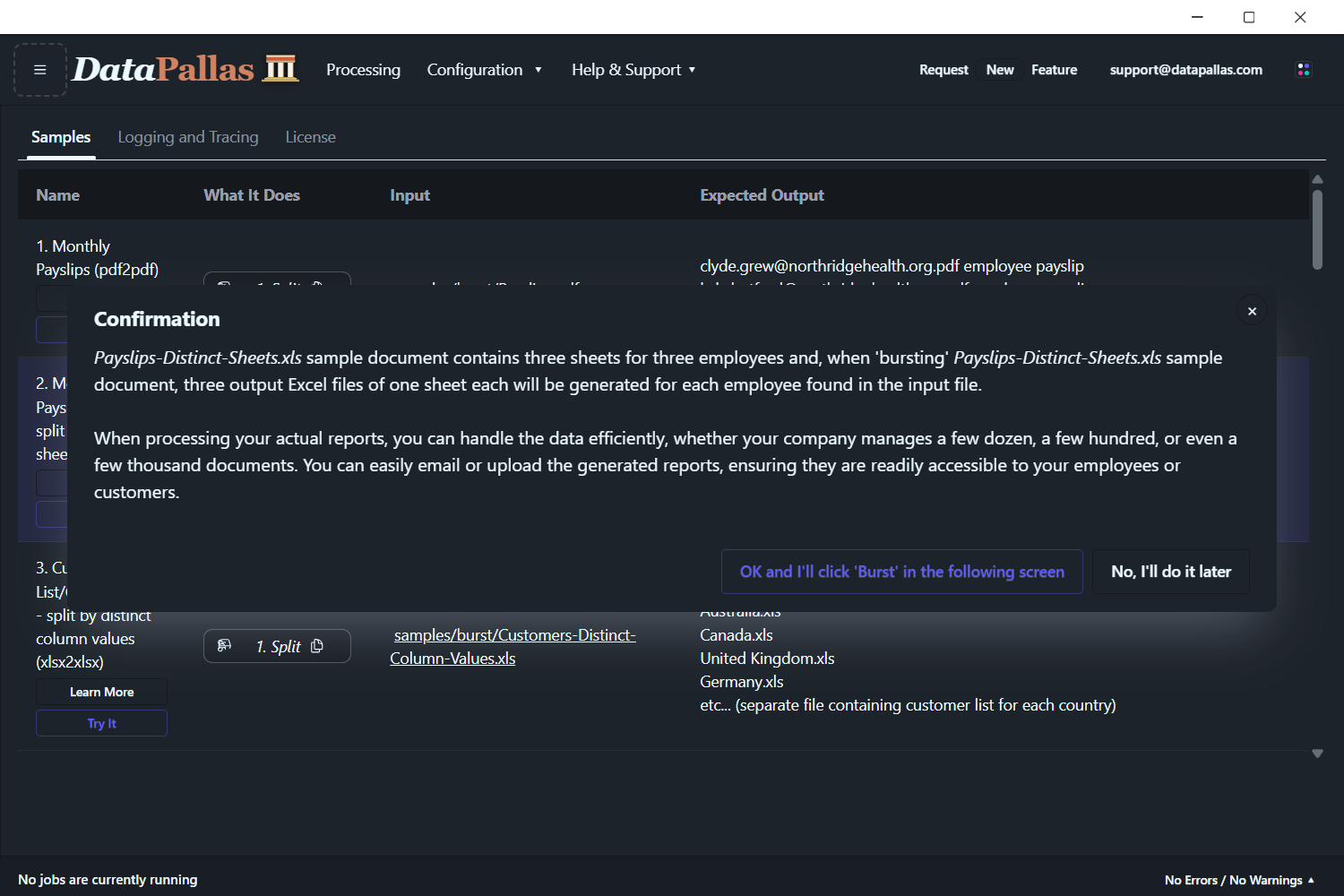Screen dimensions: 1344x896
Task: Click the Canada.xls expected output text
Action: (737, 635)
